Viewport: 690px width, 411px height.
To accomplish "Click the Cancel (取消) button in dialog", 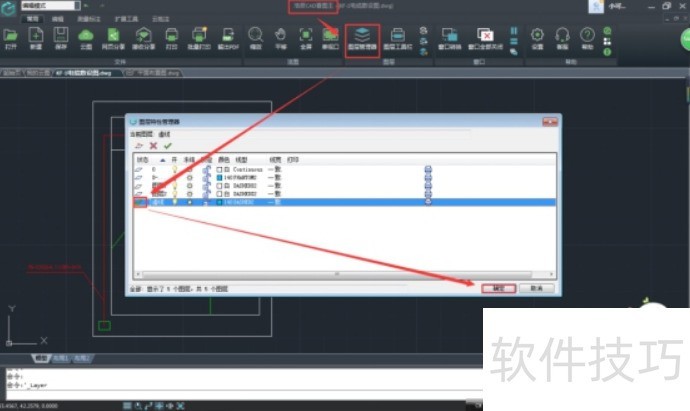I will pos(536,287).
